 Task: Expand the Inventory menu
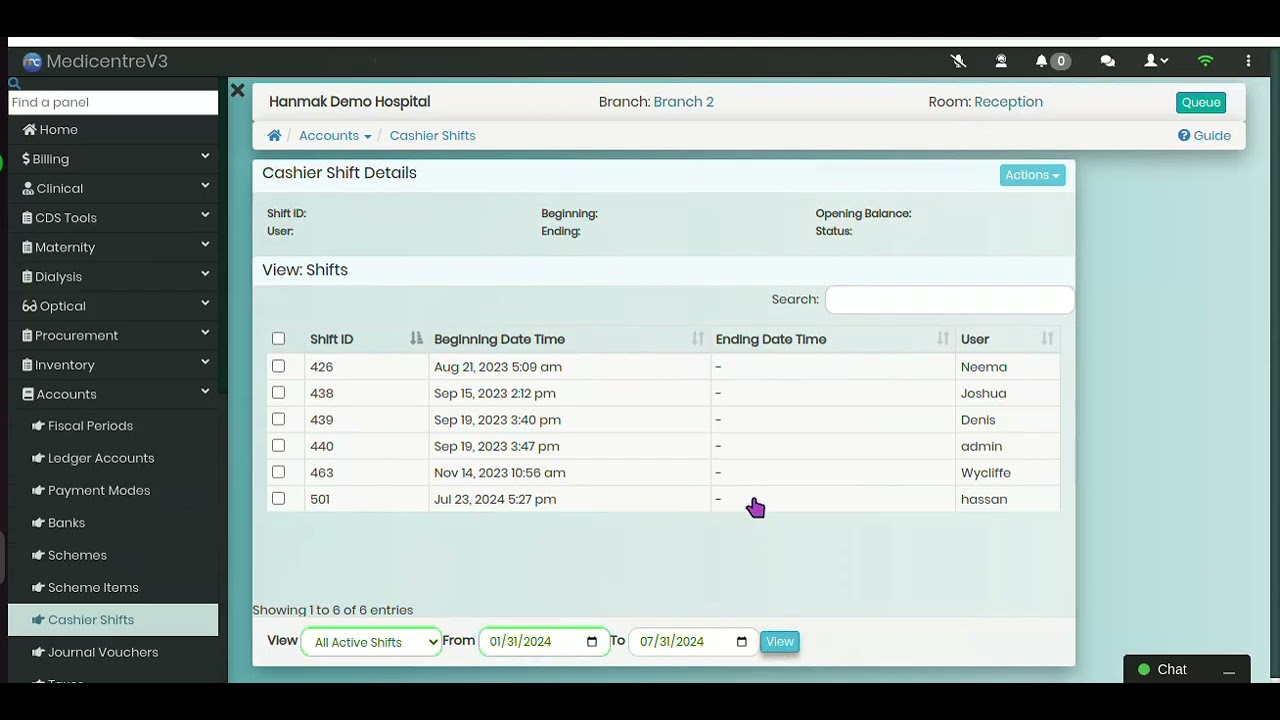point(113,365)
